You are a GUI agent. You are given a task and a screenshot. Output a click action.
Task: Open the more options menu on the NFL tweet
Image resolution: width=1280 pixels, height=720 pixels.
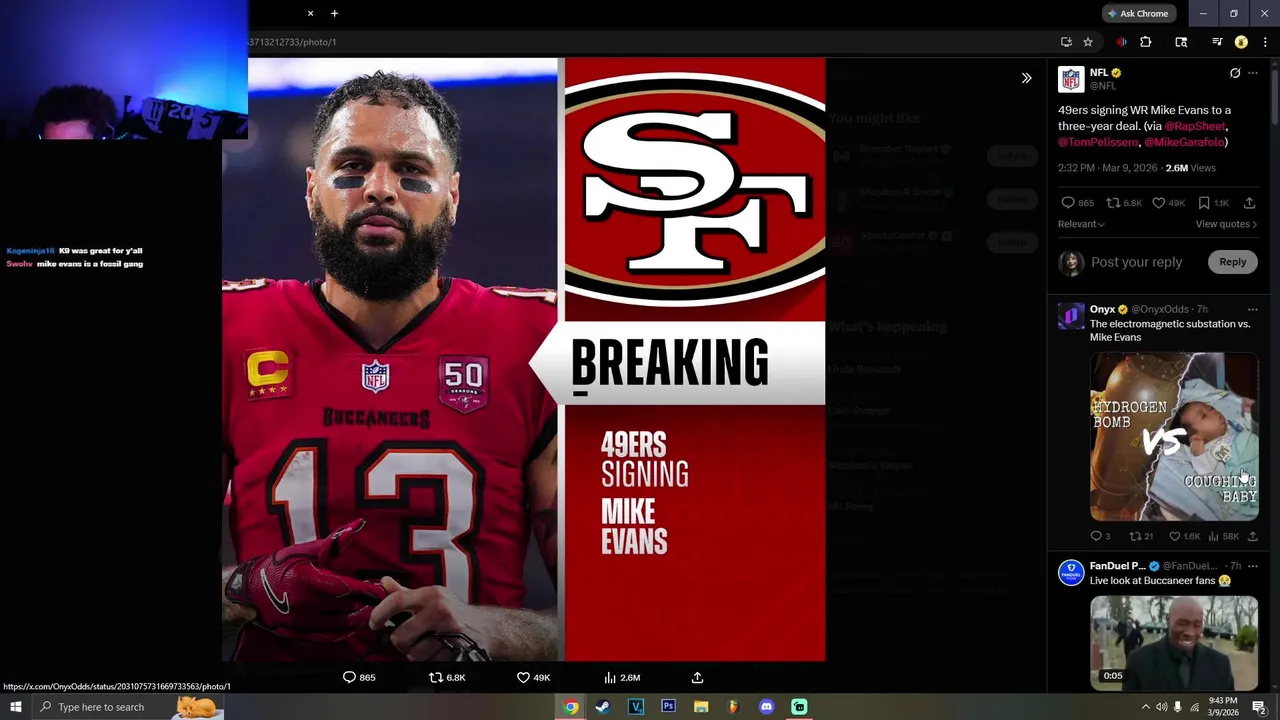(1253, 73)
